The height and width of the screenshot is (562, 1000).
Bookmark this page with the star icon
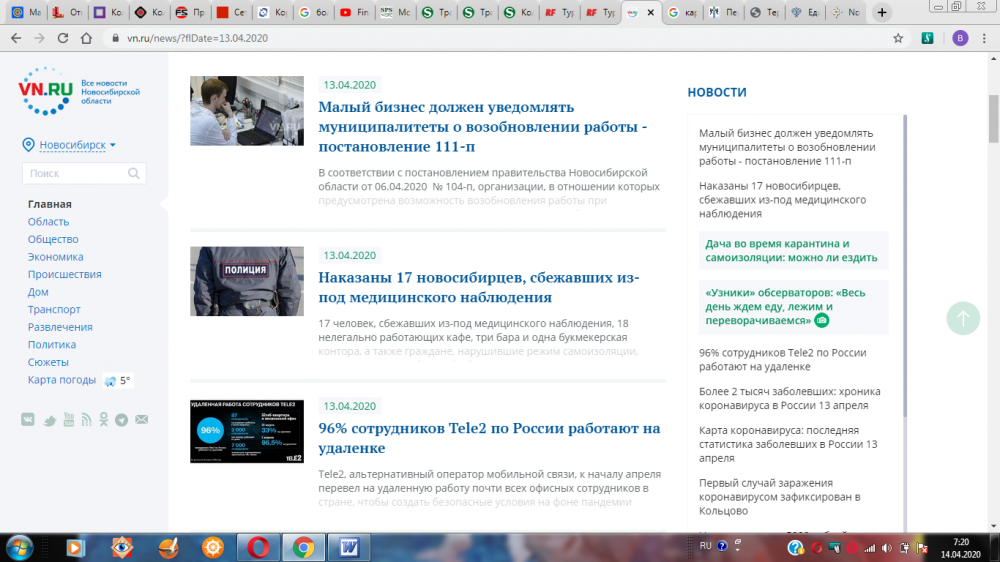pos(898,38)
